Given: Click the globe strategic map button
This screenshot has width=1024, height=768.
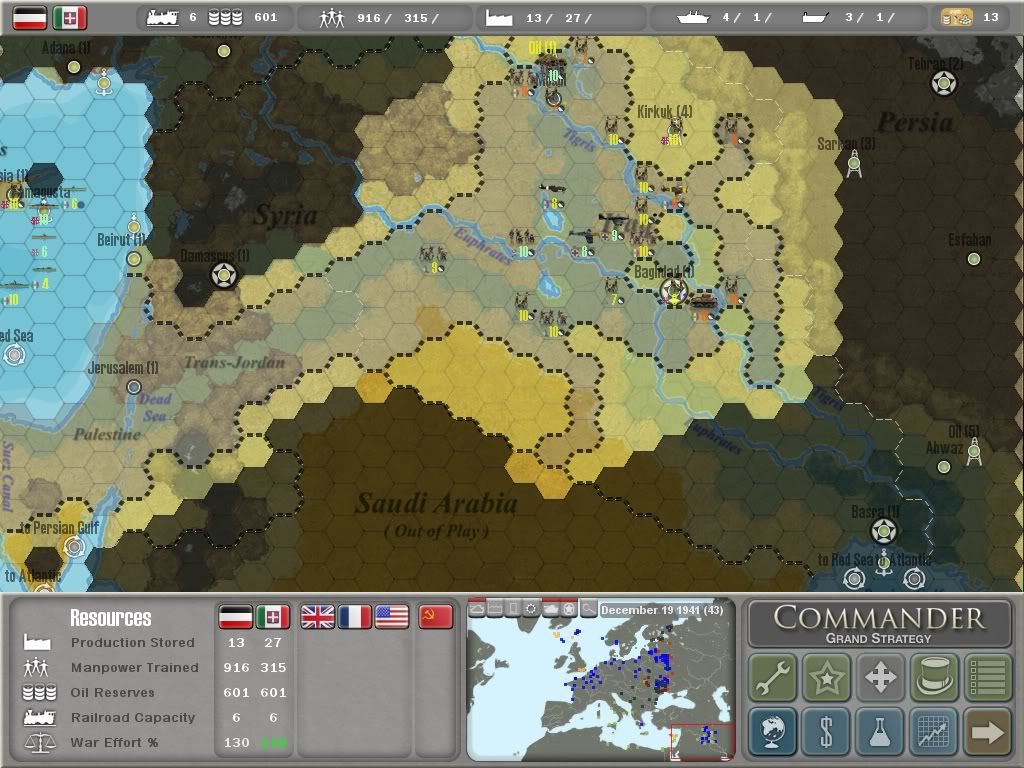Looking at the screenshot, I should tap(773, 731).
